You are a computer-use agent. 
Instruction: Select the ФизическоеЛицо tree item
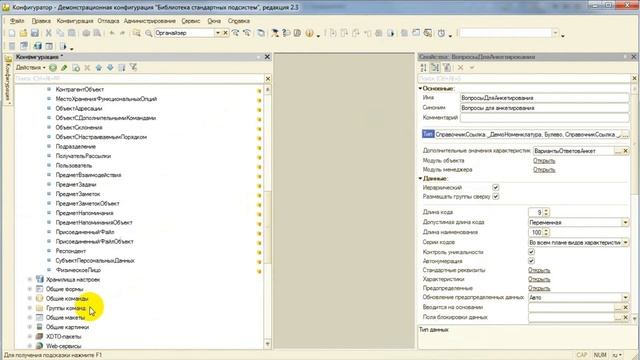click(x=78, y=270)
